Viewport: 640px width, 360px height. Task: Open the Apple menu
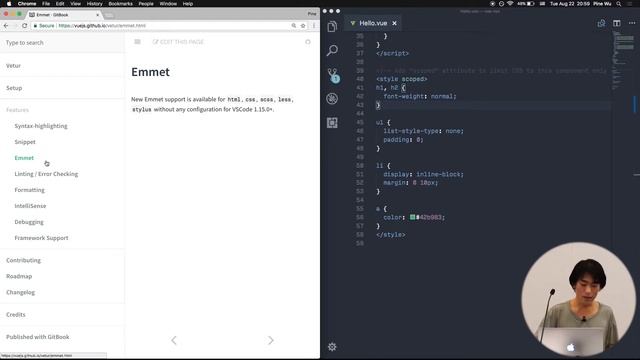pos(9,4)
